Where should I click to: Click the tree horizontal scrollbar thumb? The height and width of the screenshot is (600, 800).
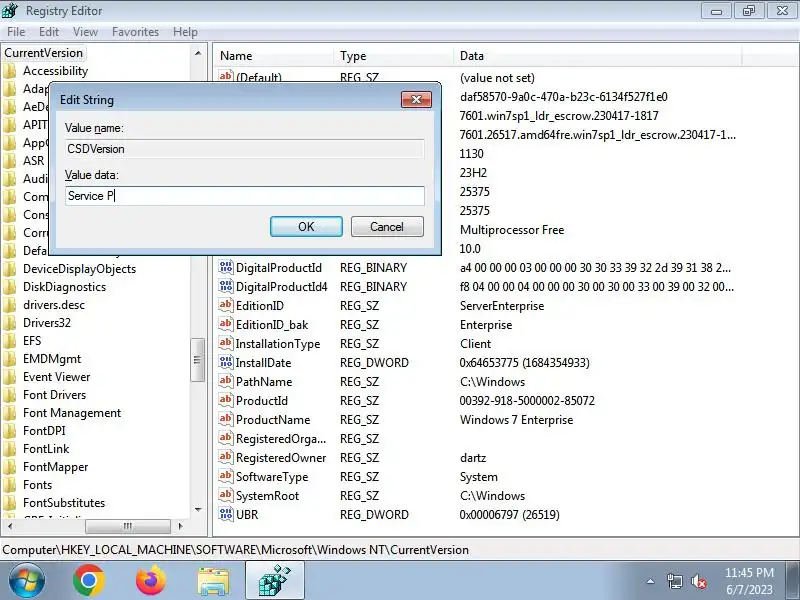pyautogui.click(x=128, y=526)
